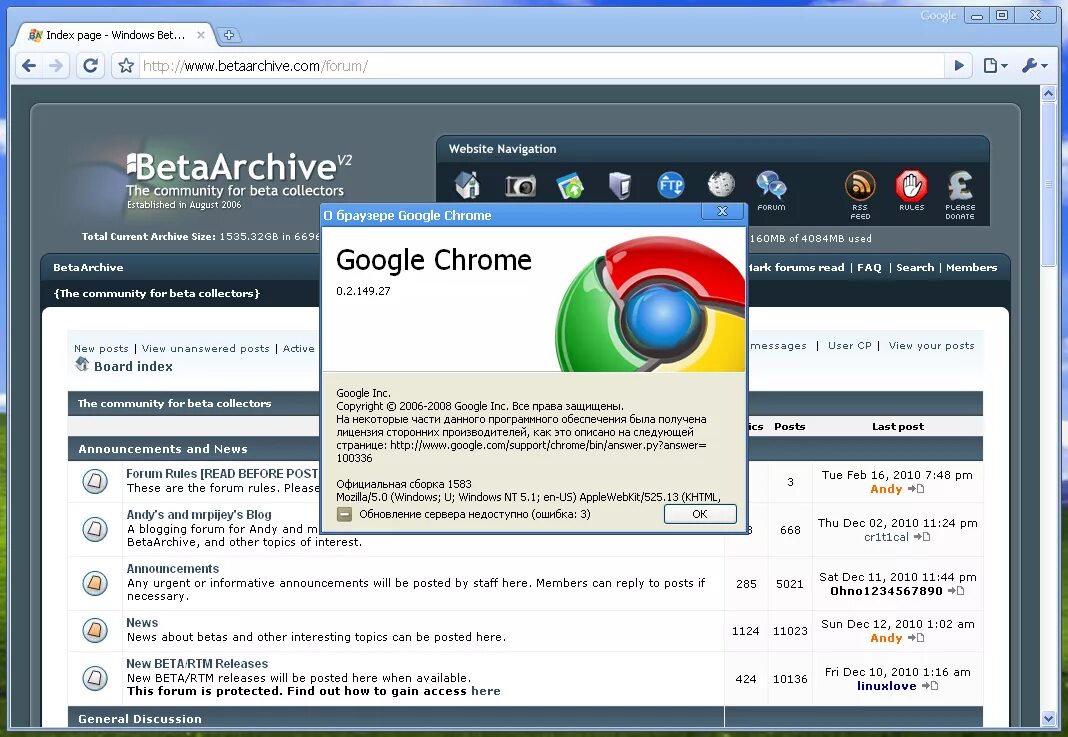The width and height of the screenshot is (1068, 737).
Task: Click the Board index home icon
Action: click(x=82, y=364)
